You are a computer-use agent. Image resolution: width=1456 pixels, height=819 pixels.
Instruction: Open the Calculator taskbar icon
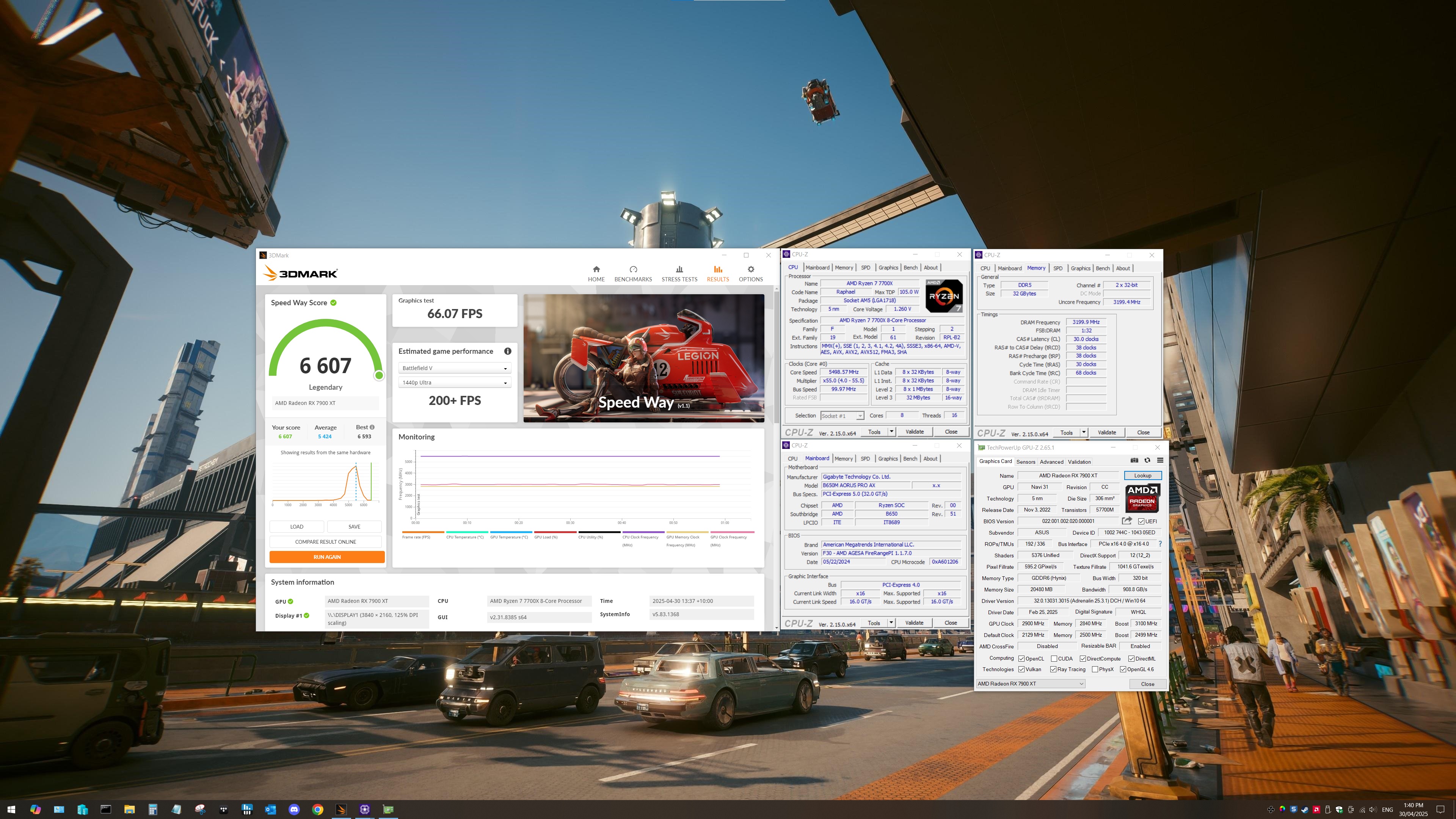pos(152,810)
